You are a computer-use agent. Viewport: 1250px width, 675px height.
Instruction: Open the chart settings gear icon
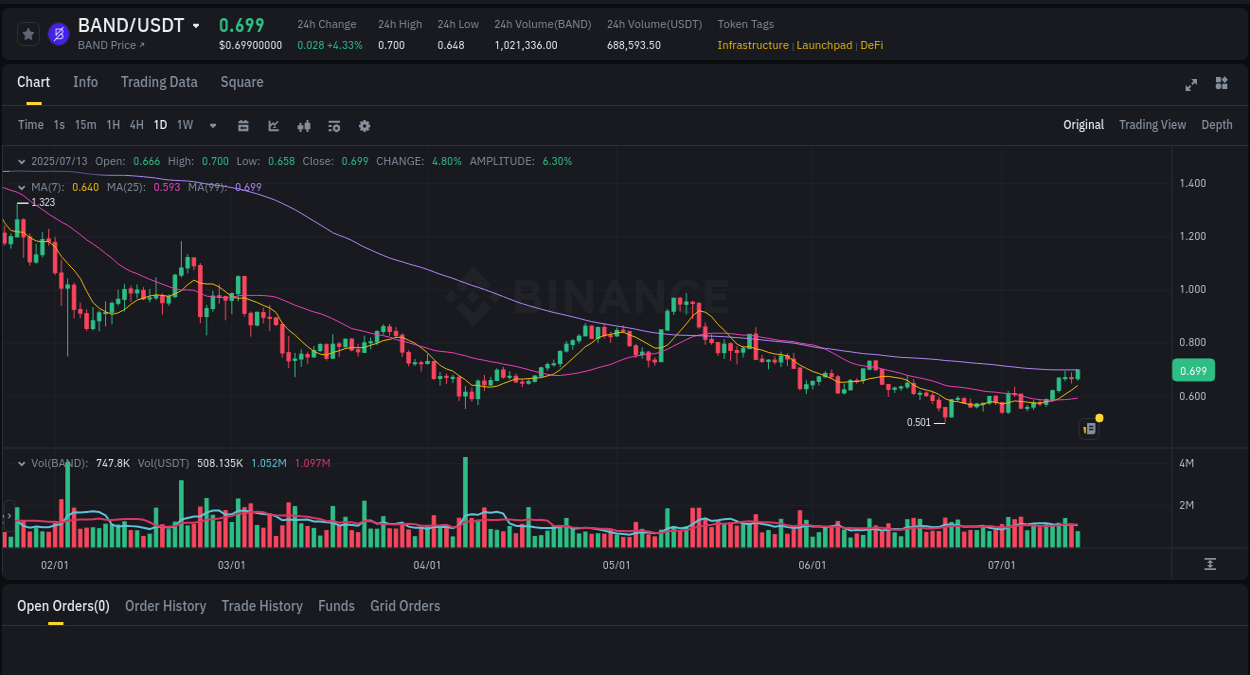pyautogui.click(x=364, y=125)
